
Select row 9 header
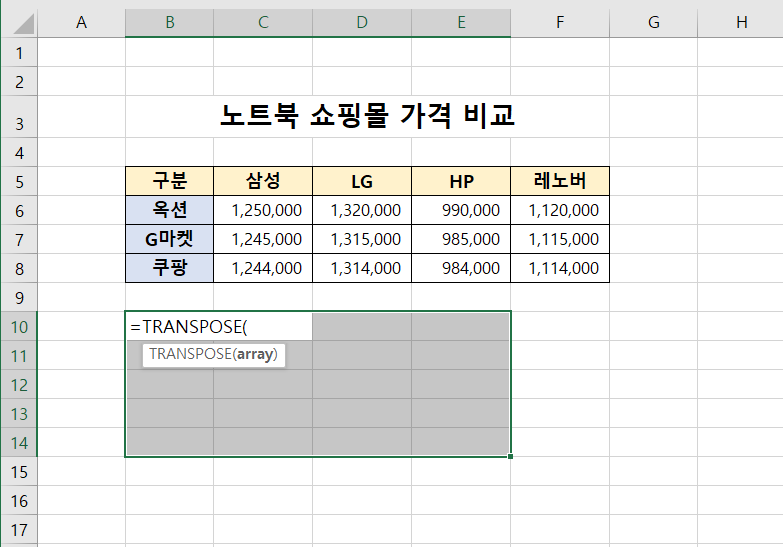pyautogui.click(x=19, y=297)
